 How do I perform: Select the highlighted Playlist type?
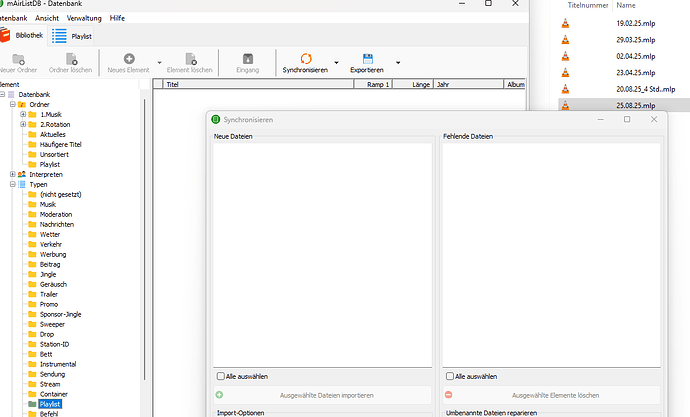coord(50,404)
